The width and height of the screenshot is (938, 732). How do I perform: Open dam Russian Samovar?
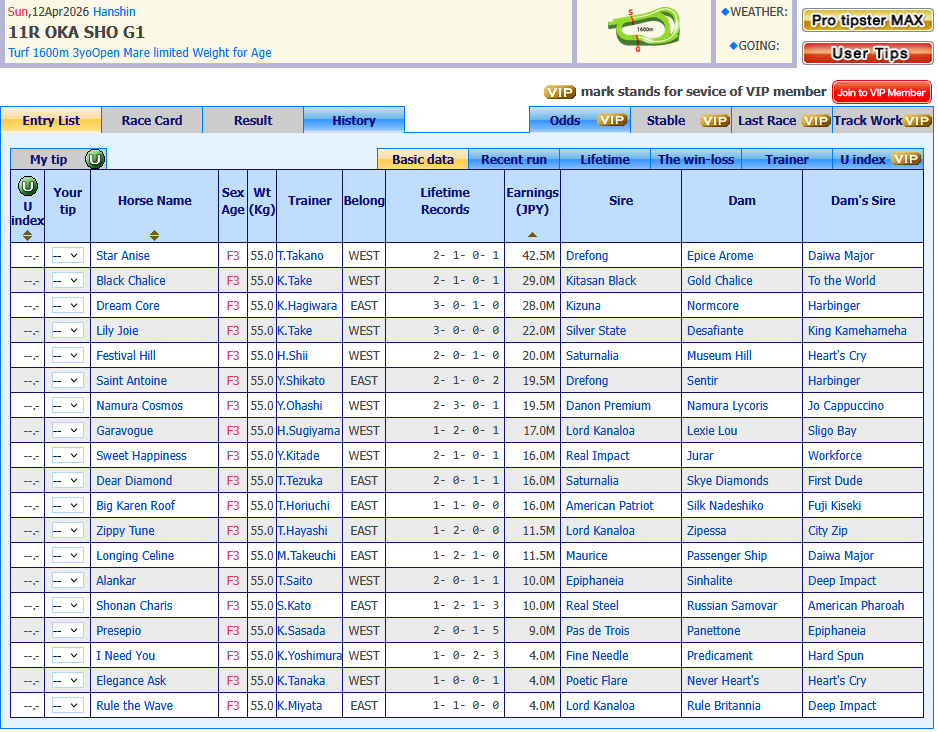732,605
